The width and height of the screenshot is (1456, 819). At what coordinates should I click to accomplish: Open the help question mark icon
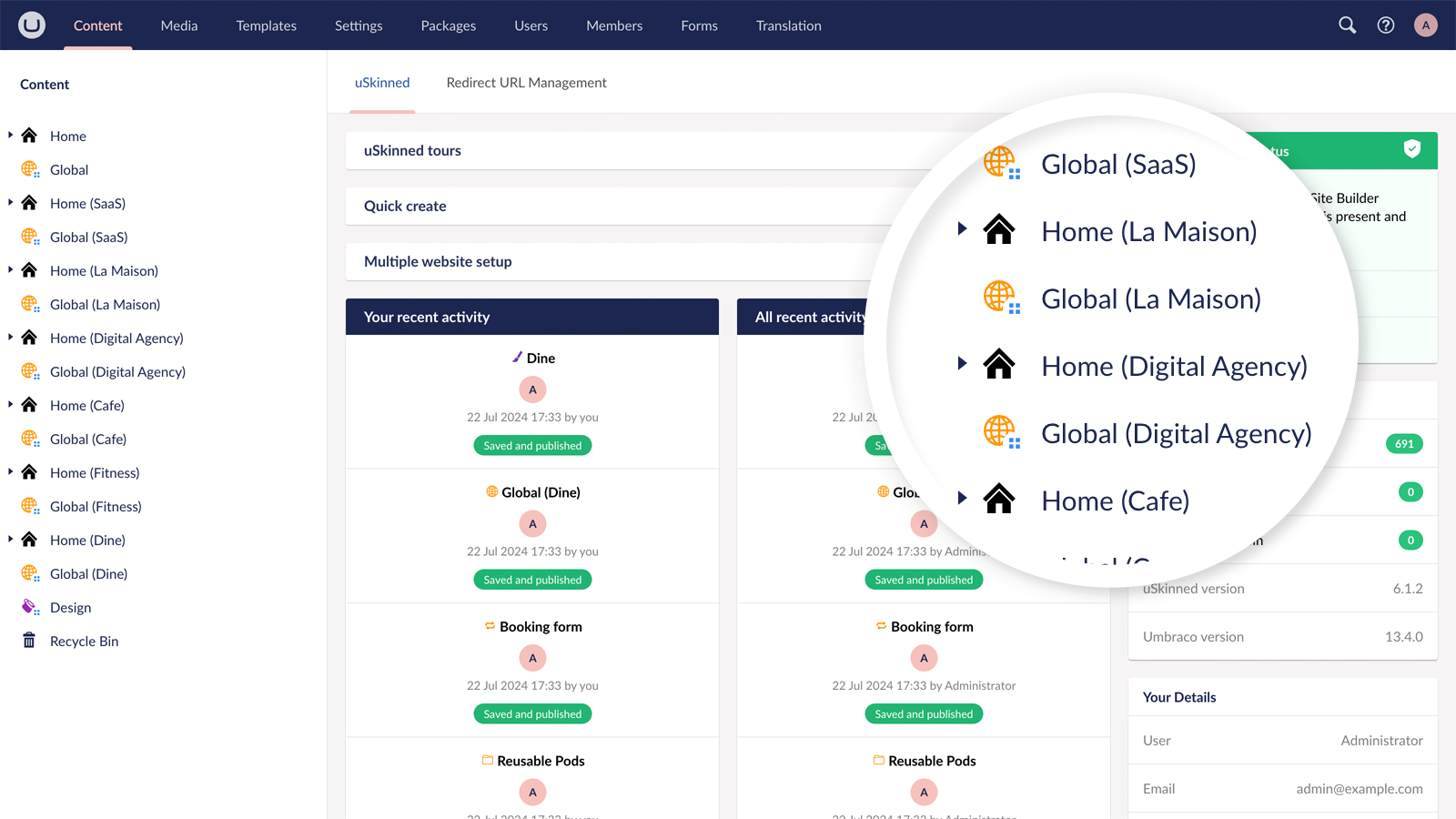[x=1385, y=25]
